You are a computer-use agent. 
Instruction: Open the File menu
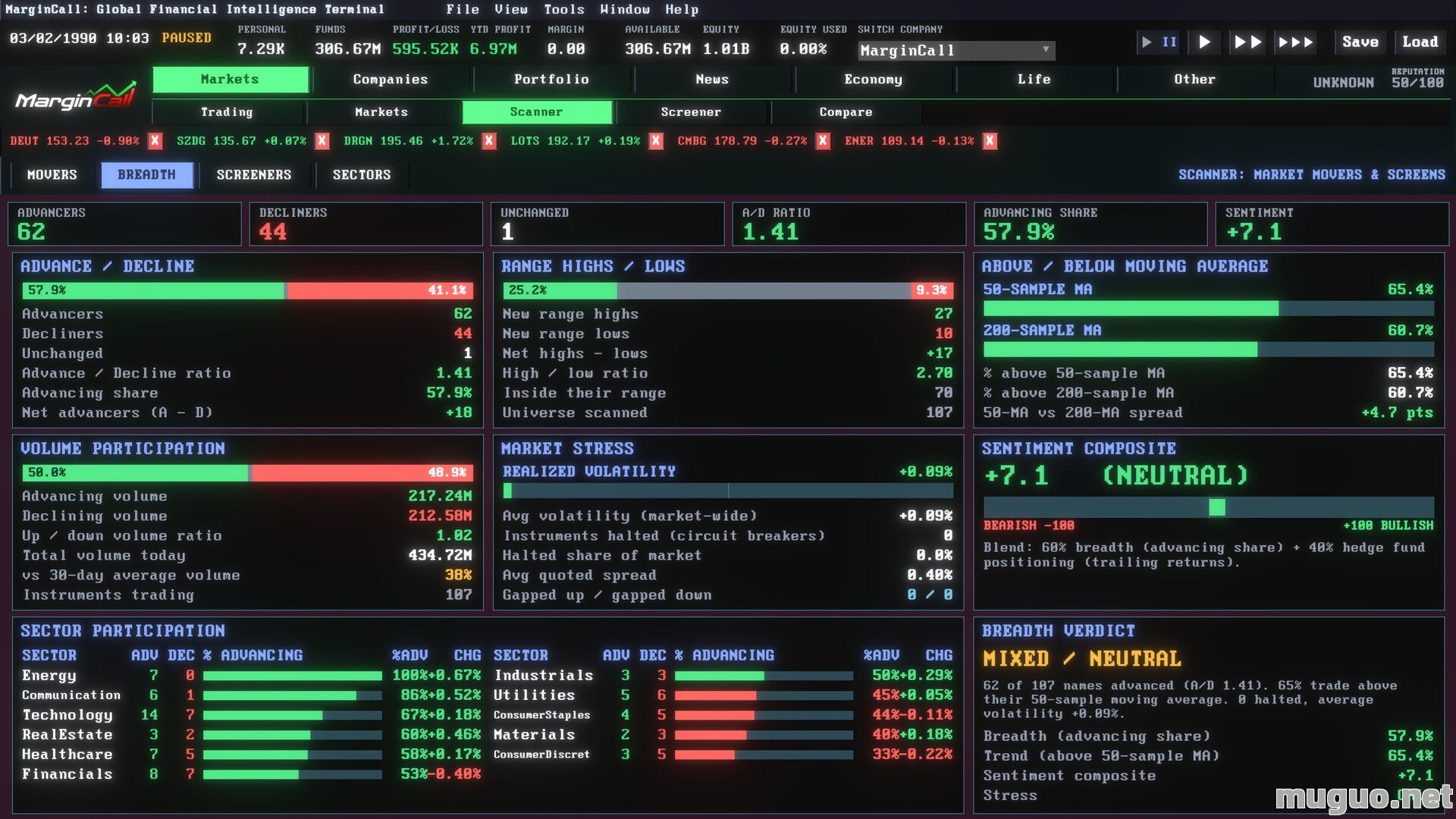click(463, 9)
